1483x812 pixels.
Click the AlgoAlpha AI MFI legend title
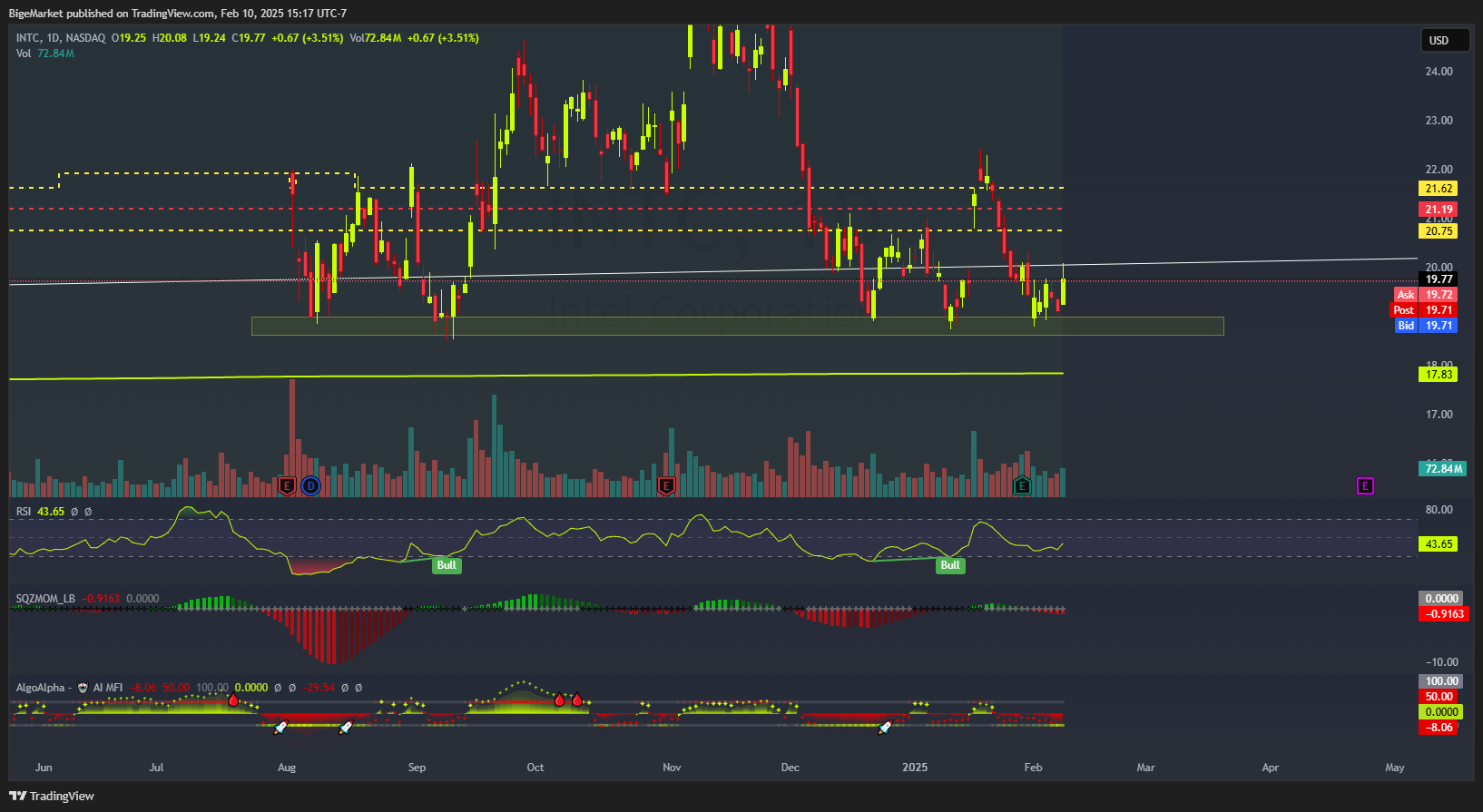pyautogui.click(x=69, y=688)
